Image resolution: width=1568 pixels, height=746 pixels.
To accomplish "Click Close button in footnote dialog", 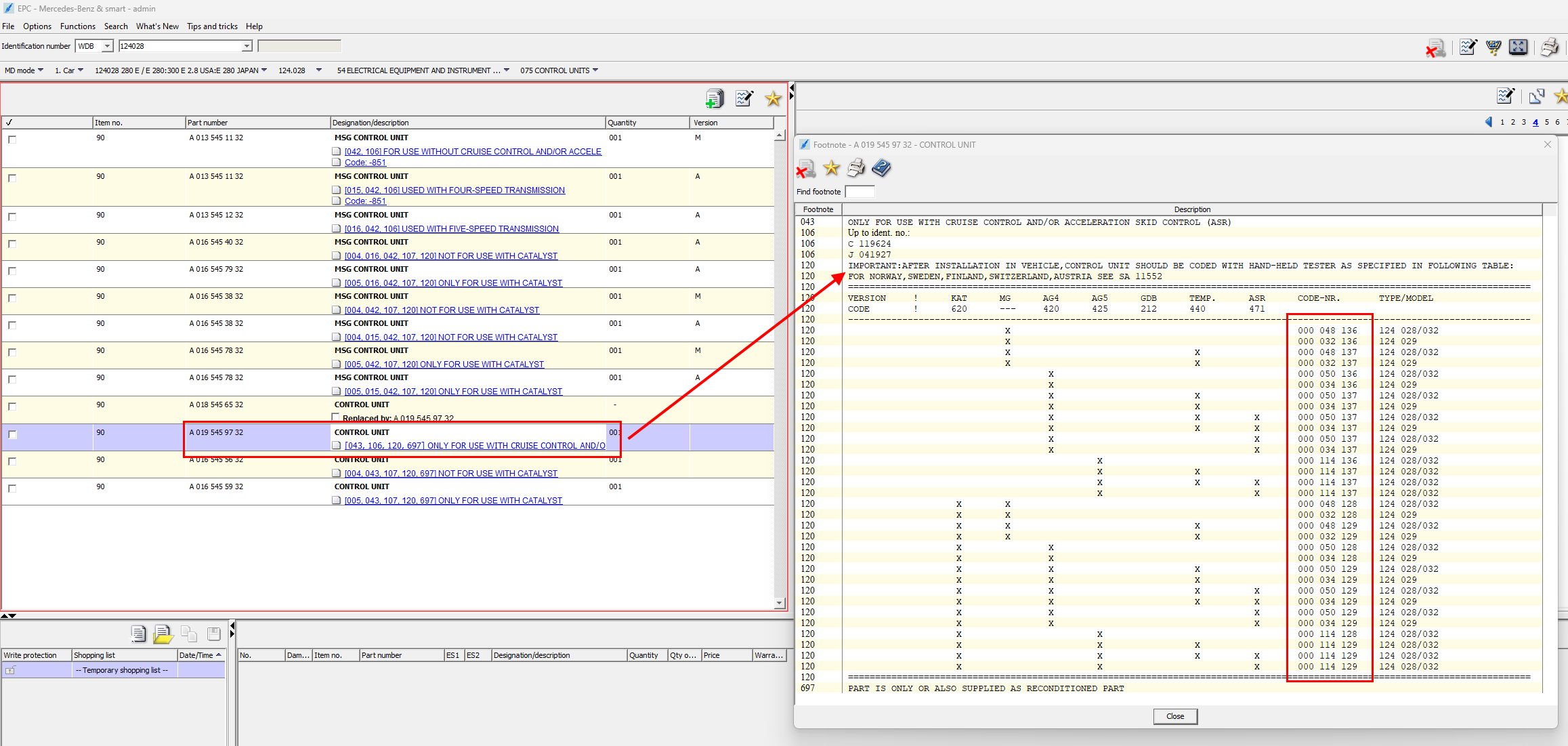I will [1174, 716].
